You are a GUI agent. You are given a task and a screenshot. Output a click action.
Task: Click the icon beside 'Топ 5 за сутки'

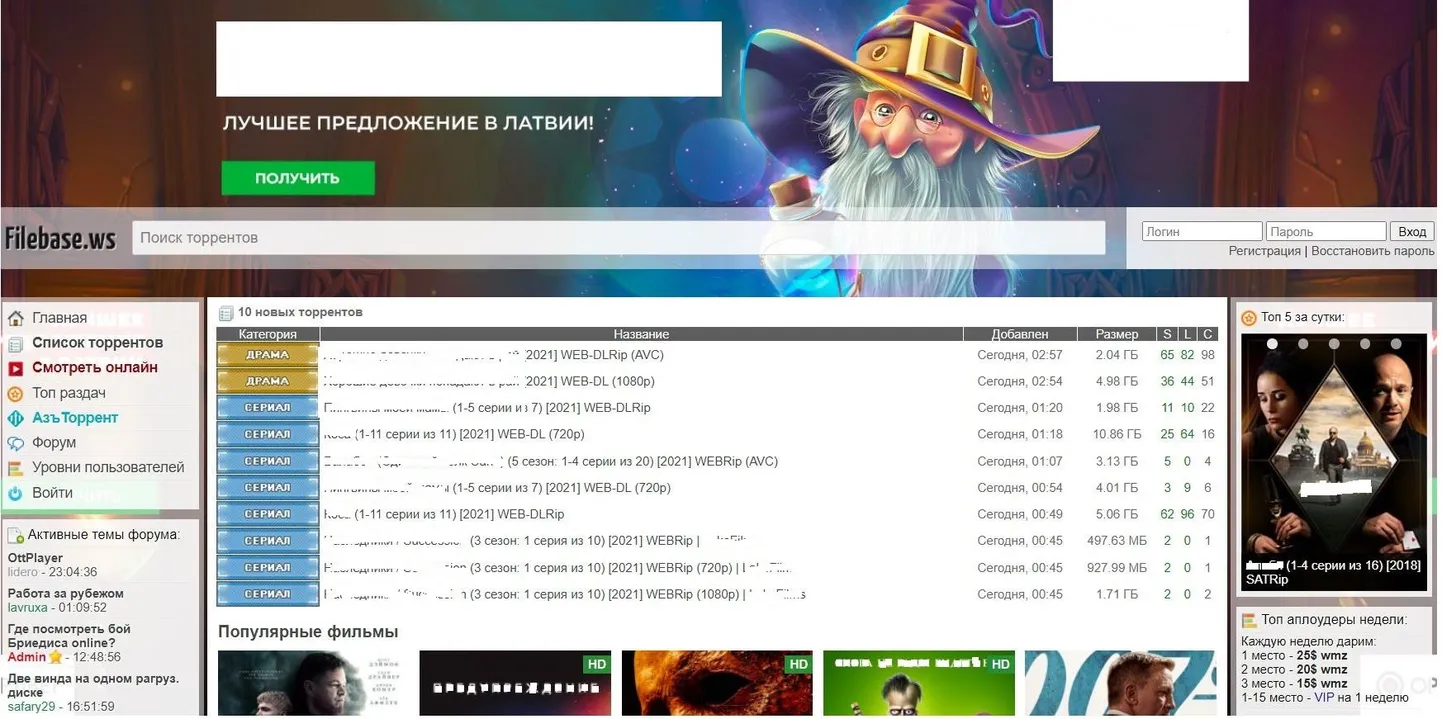coord(1249,318)
